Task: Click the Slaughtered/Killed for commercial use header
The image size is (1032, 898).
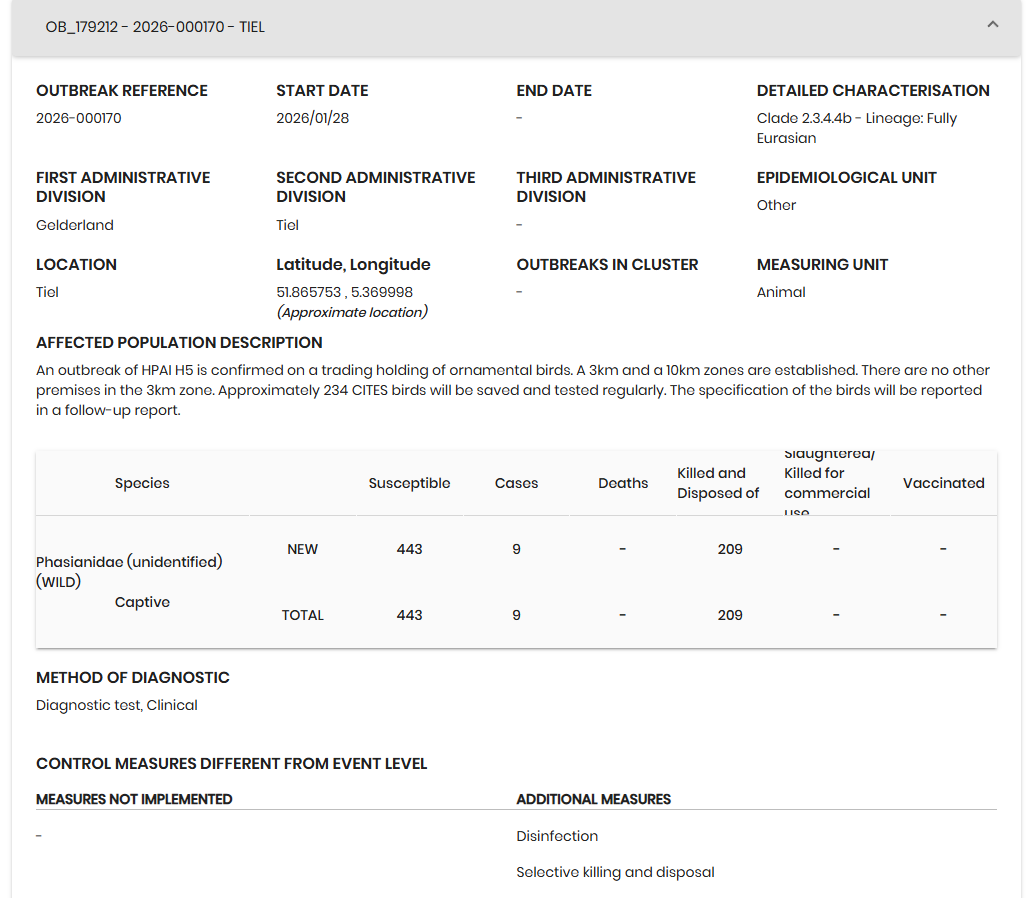Action: tap(827, 483)
